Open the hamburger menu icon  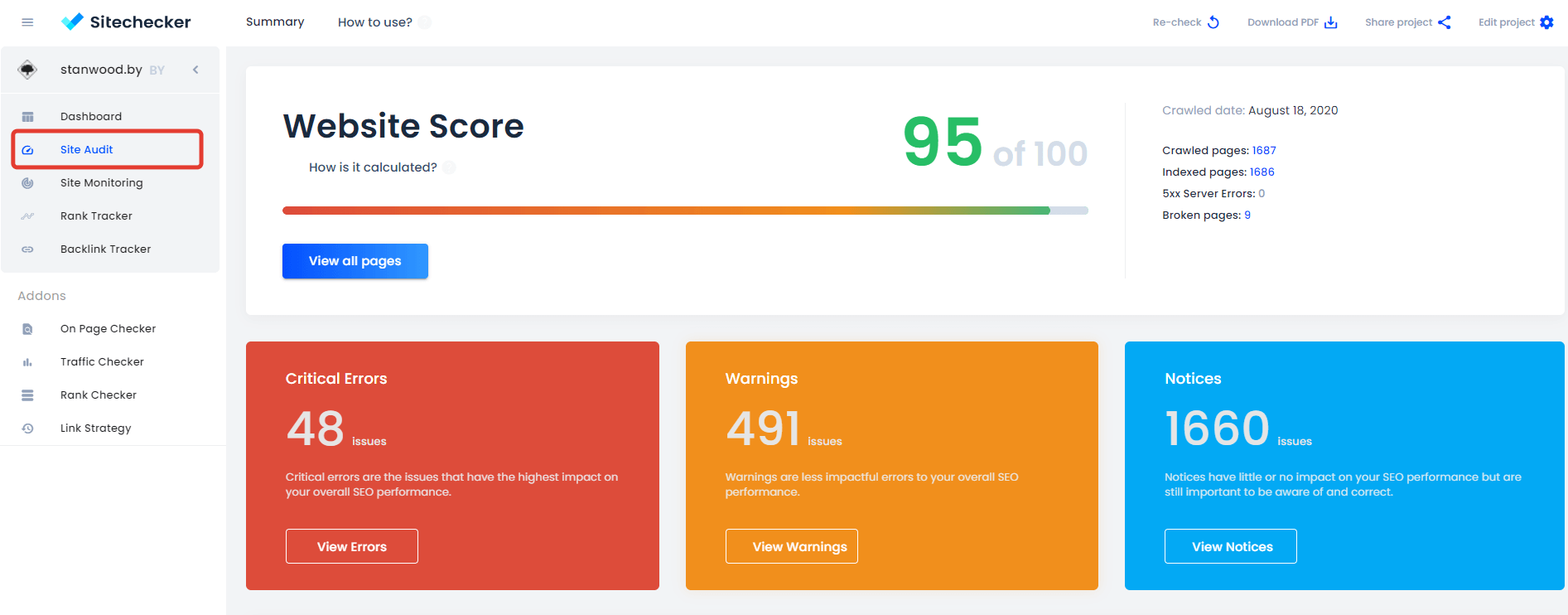pyautogui.click(x=27, y=22)
